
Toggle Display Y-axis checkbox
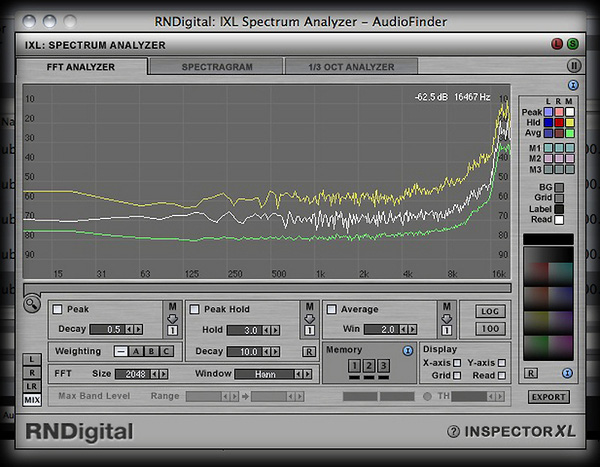click(x=502, y=362)
